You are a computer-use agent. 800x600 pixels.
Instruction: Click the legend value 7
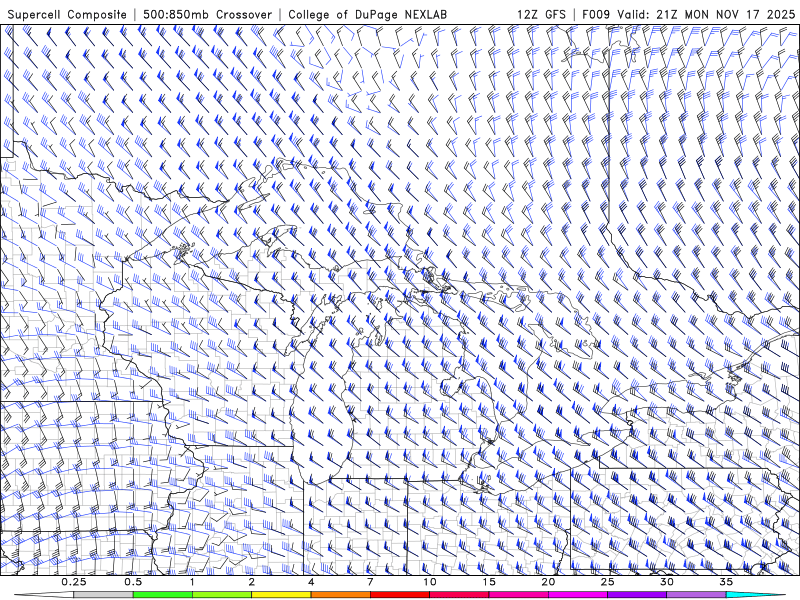[x=370, y=582]
